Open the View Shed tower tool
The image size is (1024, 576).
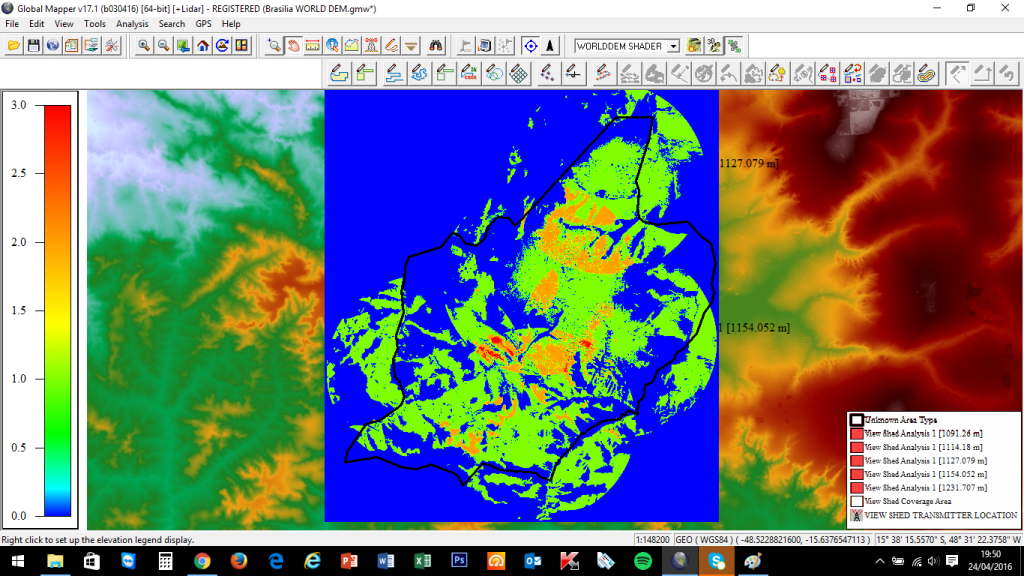[372, 45]
